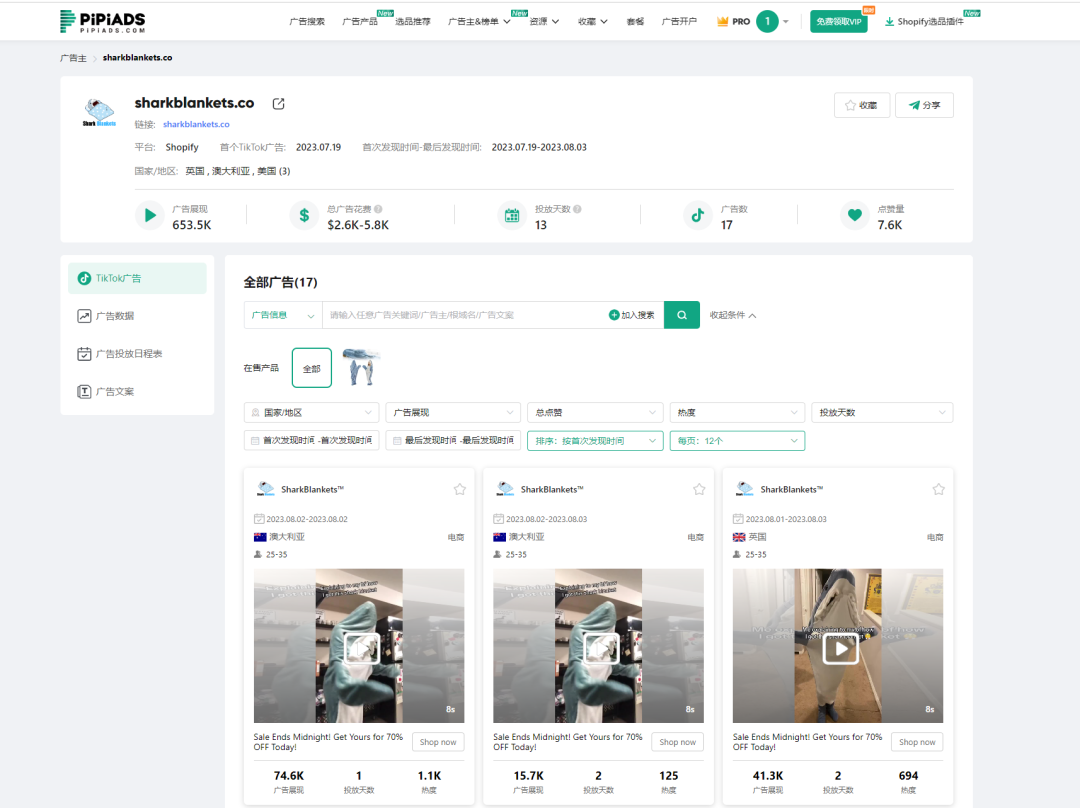The image size is (1080, 808).
Task: Expand the 资源 menu
Action: coord(544,21)
